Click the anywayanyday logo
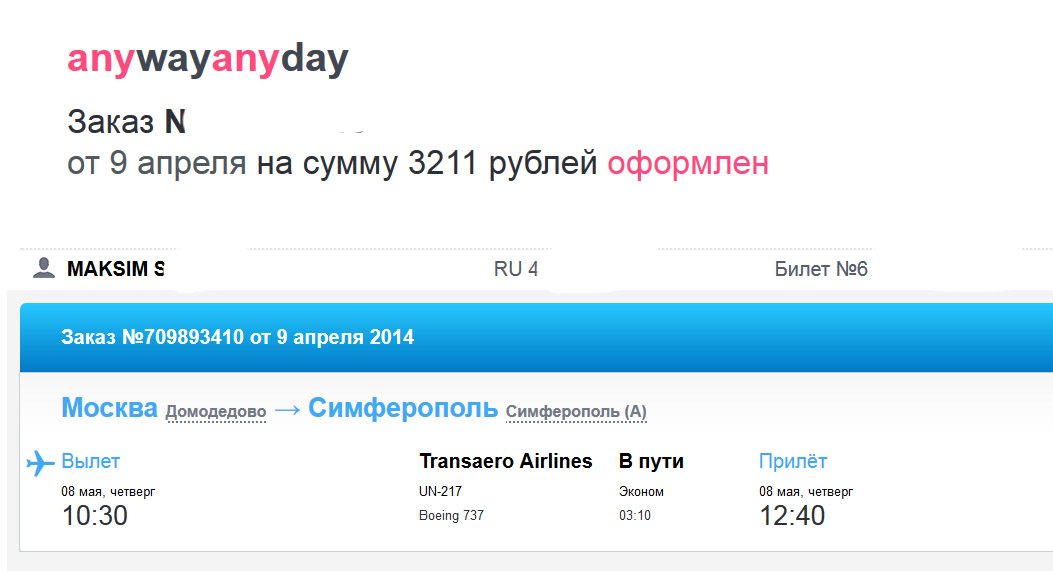 point(208,60)
